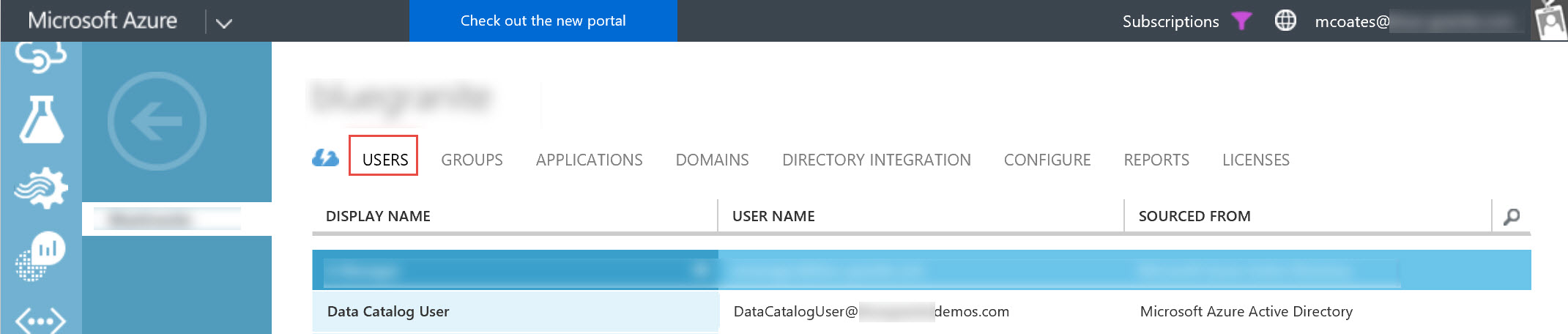Select the blurred directory item in sidebar

tap(177, 218)
